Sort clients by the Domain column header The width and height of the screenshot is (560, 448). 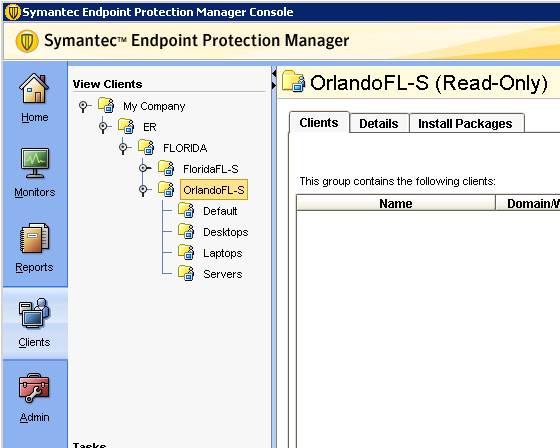528,203
